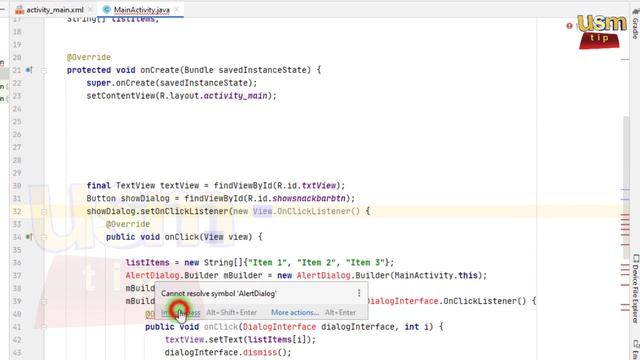Click 'txtView' identifier on line 30
Viewport: 640px width, 360px height.
[x=318, y=186]
